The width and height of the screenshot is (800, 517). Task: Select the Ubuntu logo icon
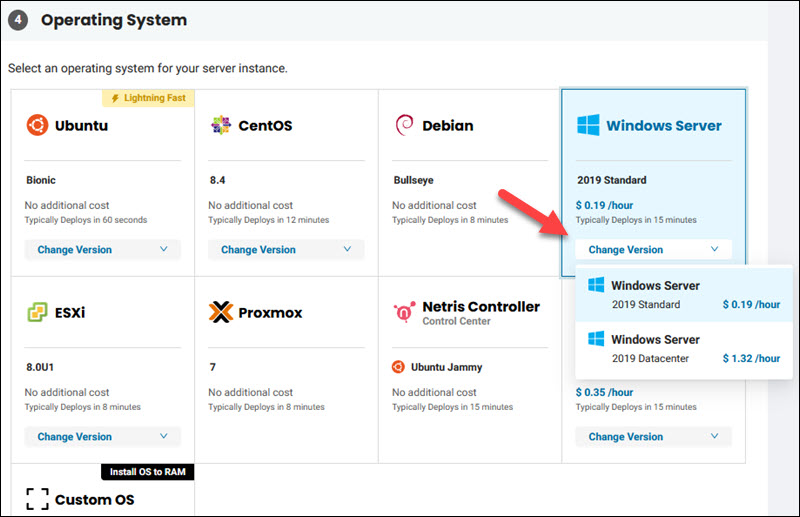point(37,125)
